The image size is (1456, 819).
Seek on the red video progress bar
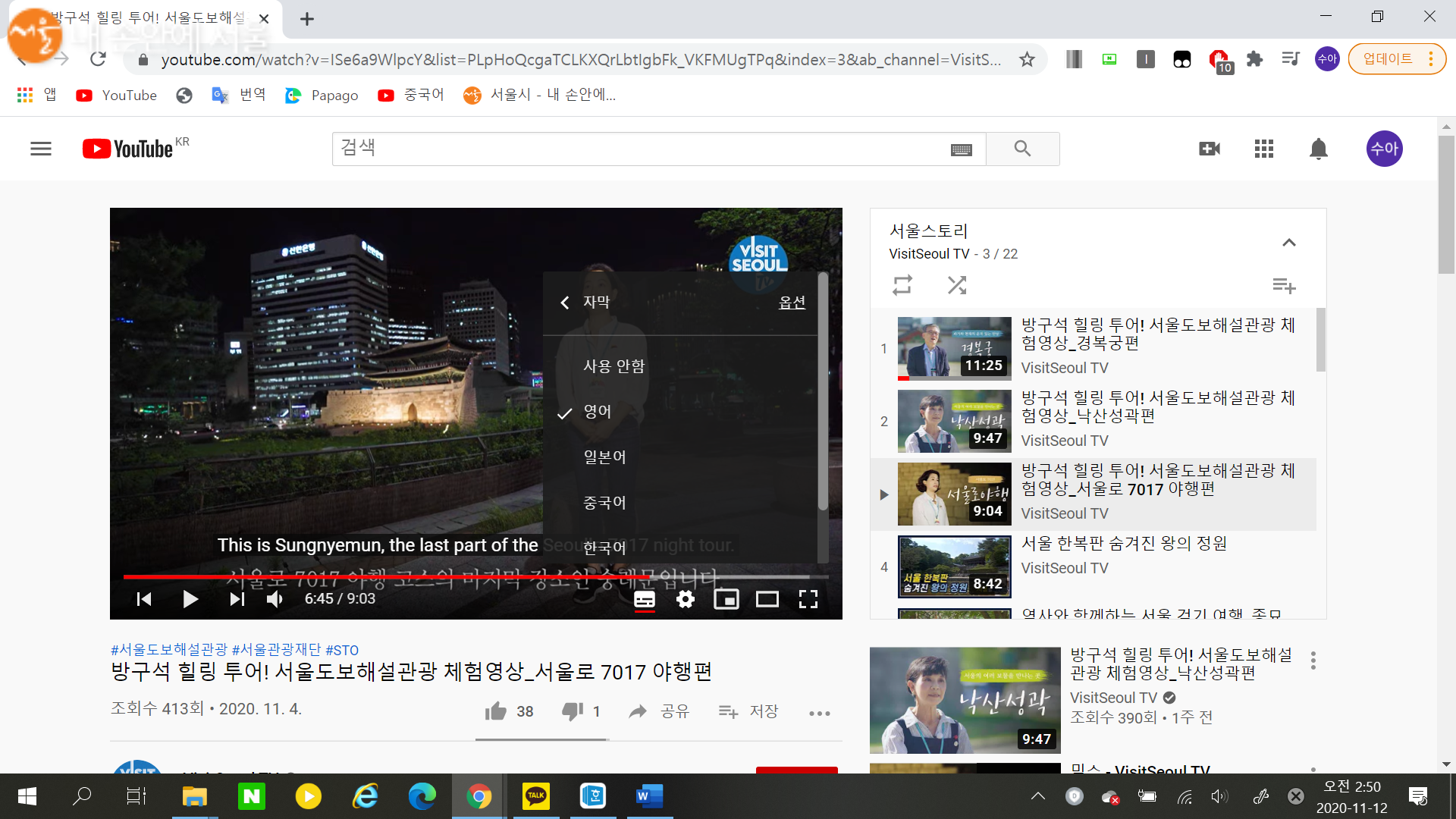pos(379,577)
